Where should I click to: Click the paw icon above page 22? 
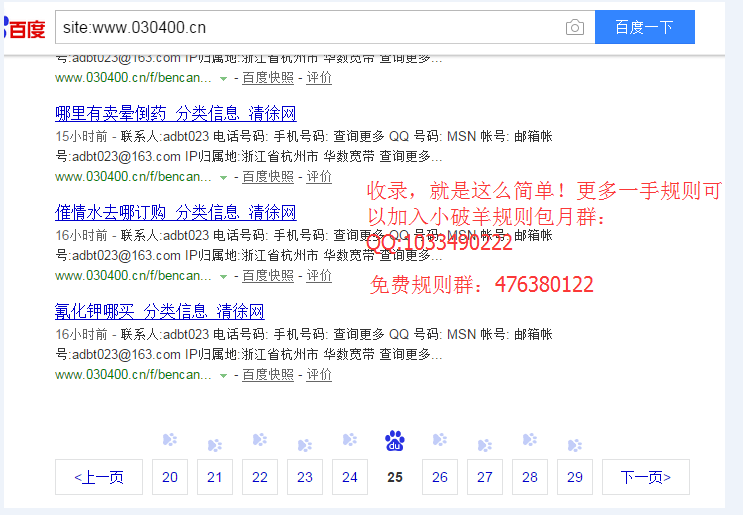click(260, 439)
